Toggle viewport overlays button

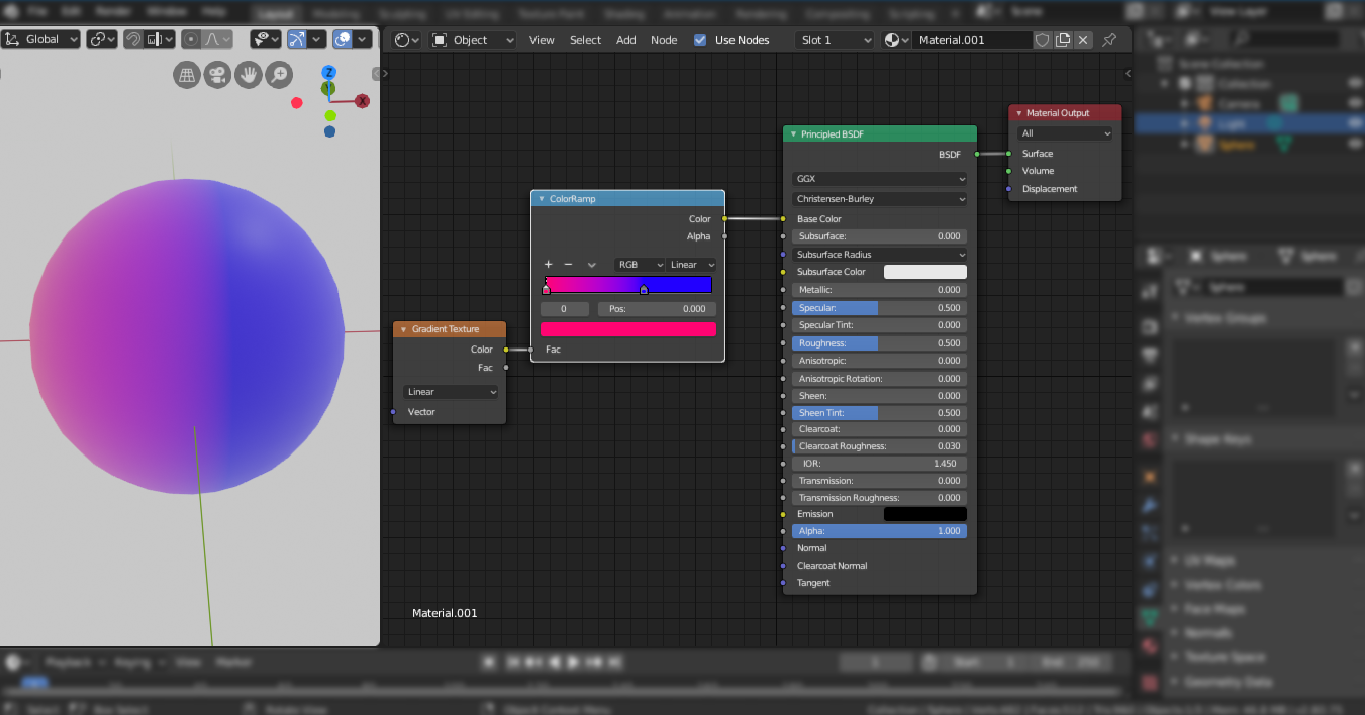coord(343,39)
